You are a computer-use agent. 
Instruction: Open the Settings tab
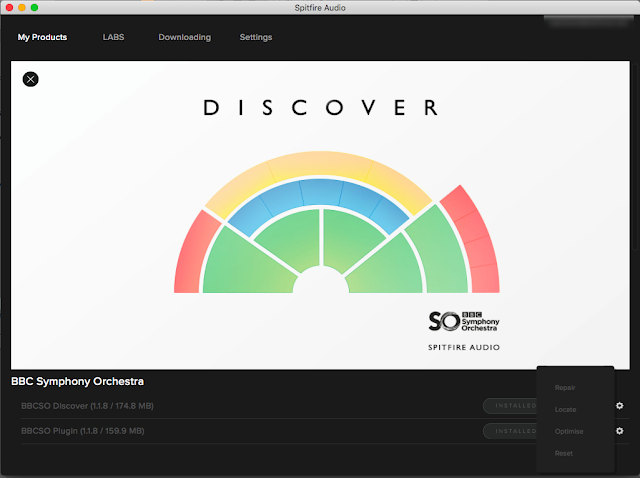[256, 37]
